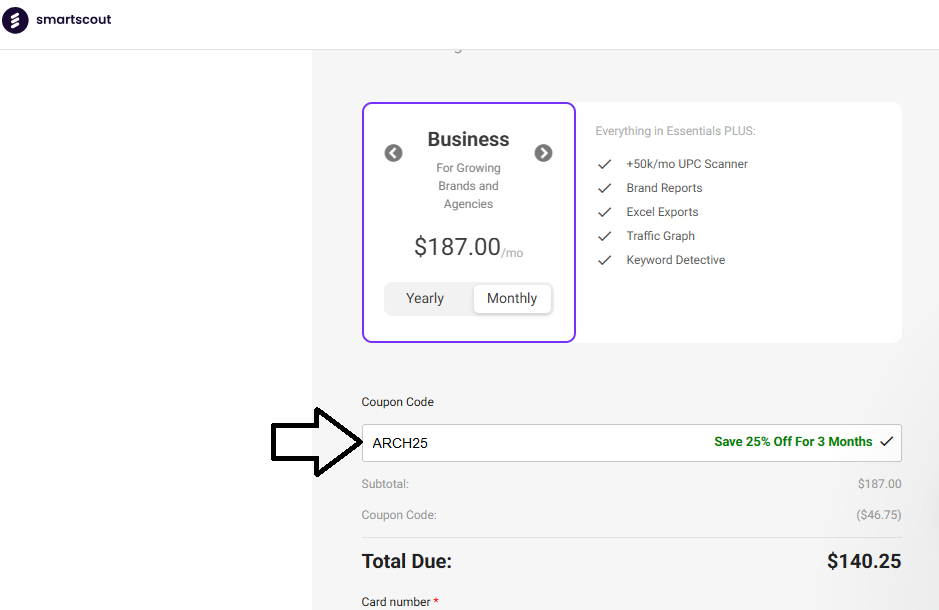Switch billing to Yearly

point(425,298)
